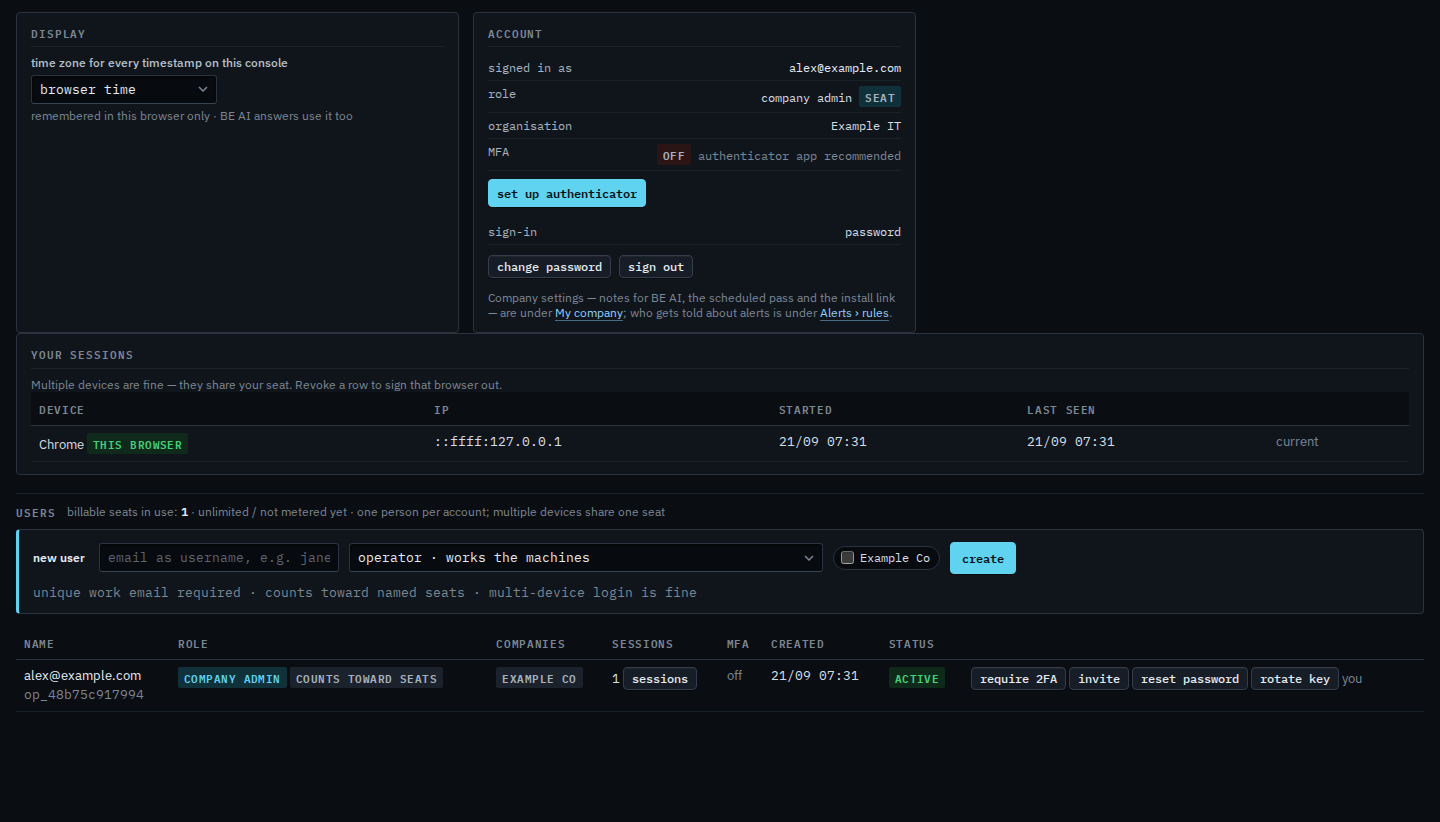Tick the Example Co checkbox
Screen dimensions: 1440x822
pyautogui.click(x=848, y=558)
